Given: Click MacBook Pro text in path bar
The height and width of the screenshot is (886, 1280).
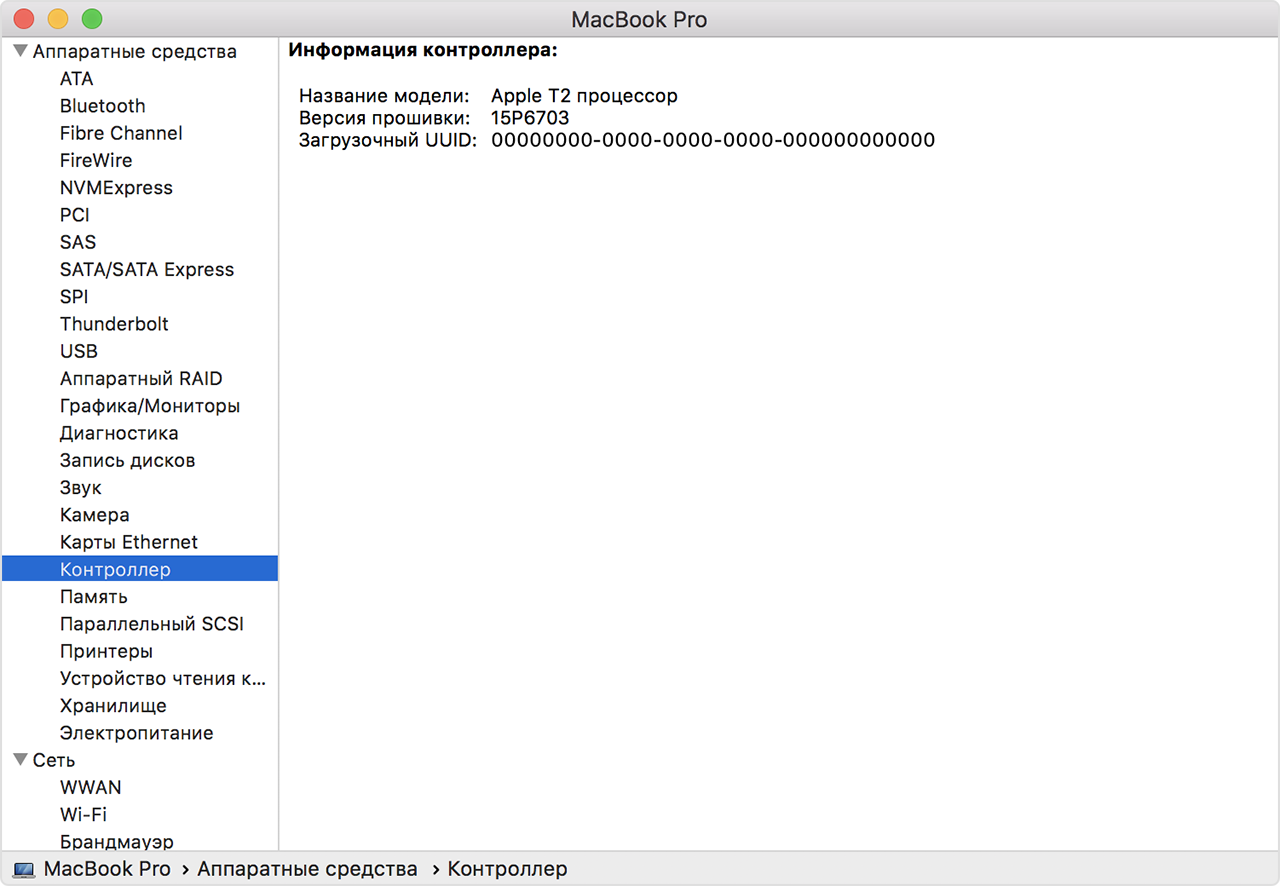Looking at the screenshot, I should click(107, 869).
